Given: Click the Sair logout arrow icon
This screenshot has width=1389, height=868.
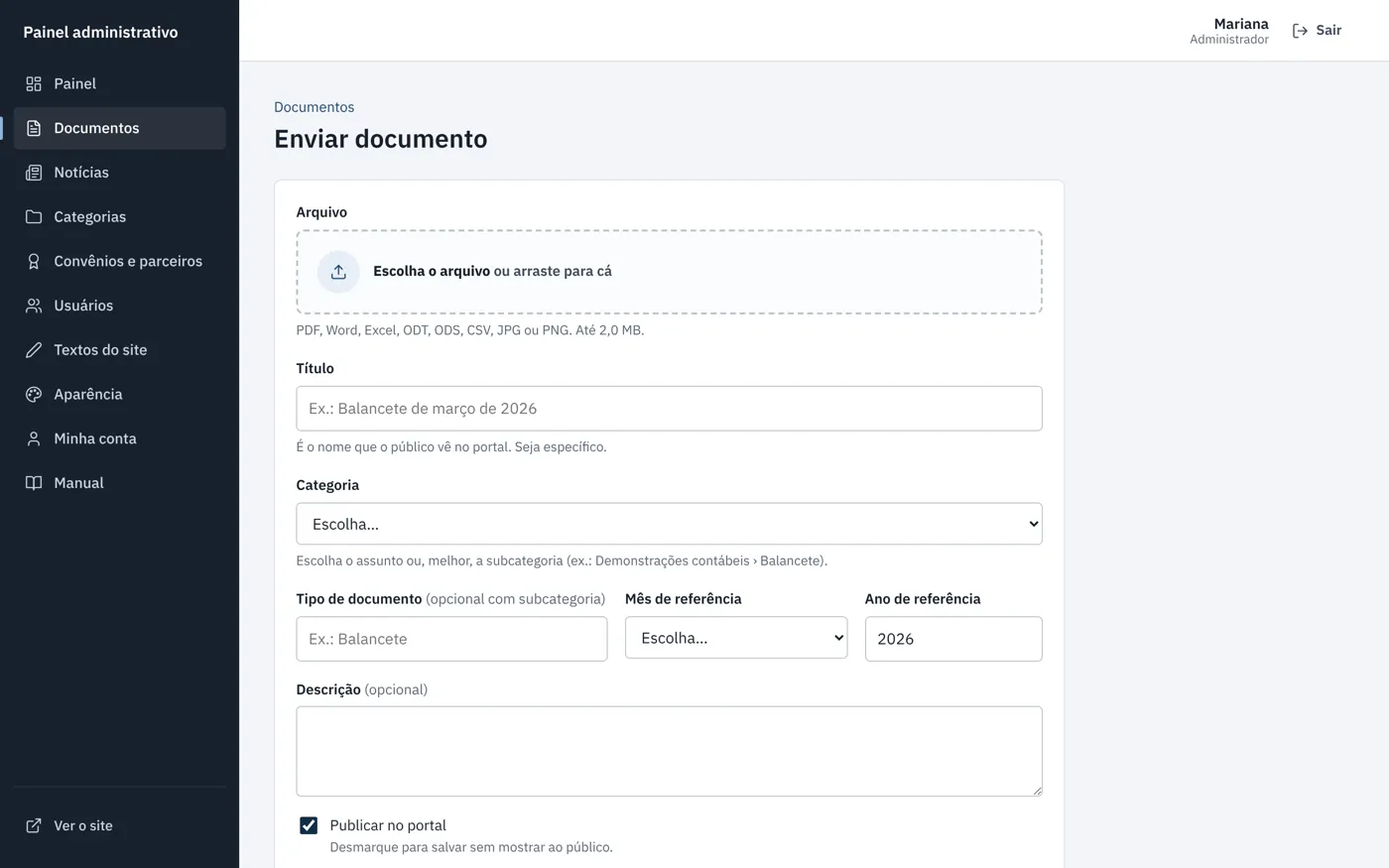Looking at the screenshot, I should click(1300, 31).
